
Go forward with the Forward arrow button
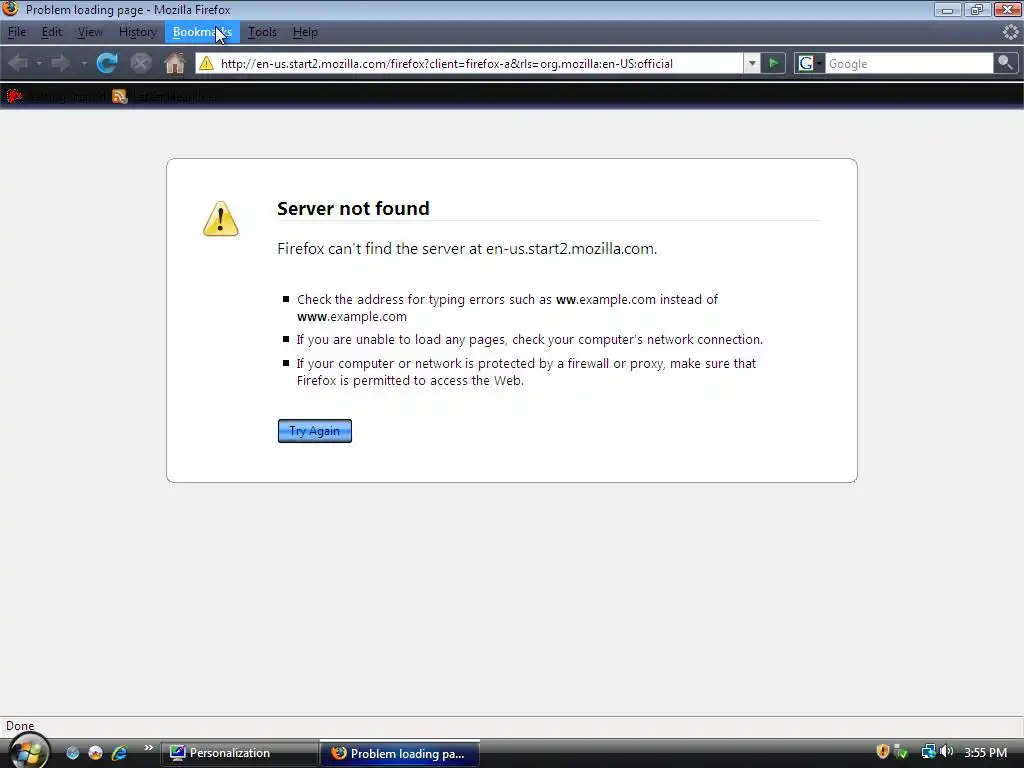click(61, 63)
